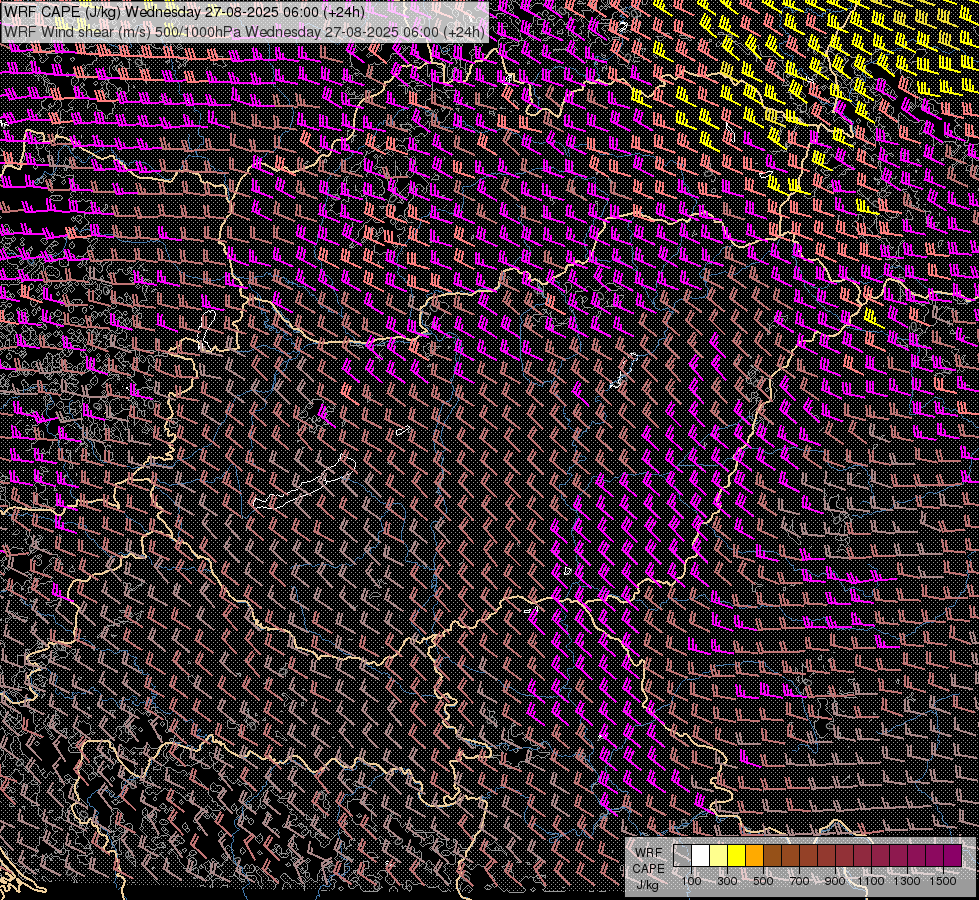979x900 pixels.
Task: Click the 1300 legend value label
Action: (907, 881)
